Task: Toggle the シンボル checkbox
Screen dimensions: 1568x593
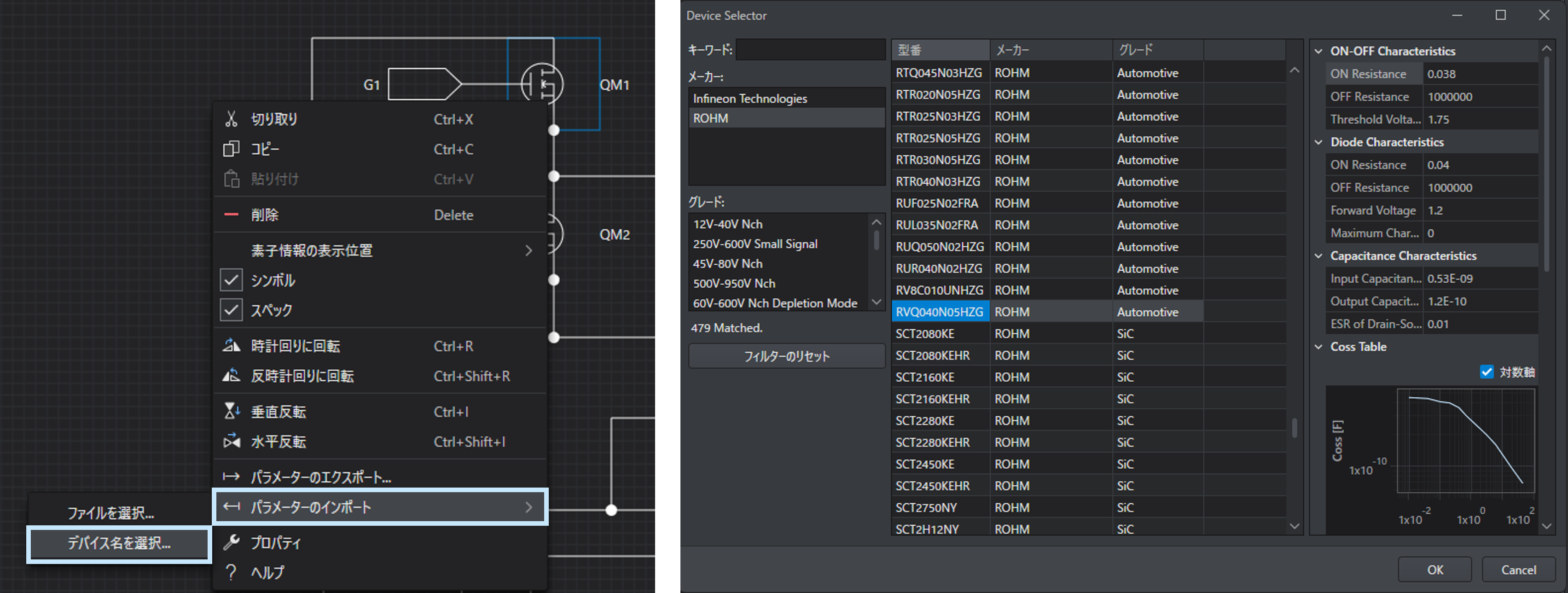Action: pos(231,280)
